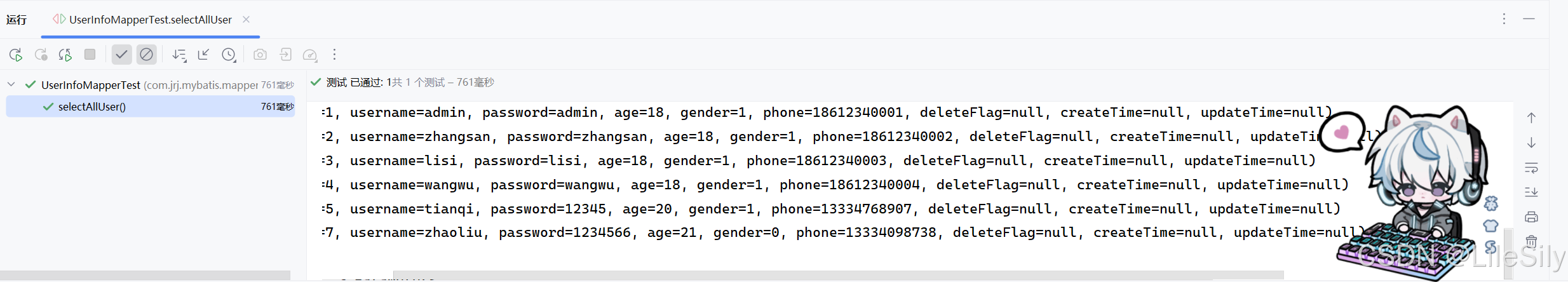
Task: Open test history clock dropdown
Action: pos(229,55)
